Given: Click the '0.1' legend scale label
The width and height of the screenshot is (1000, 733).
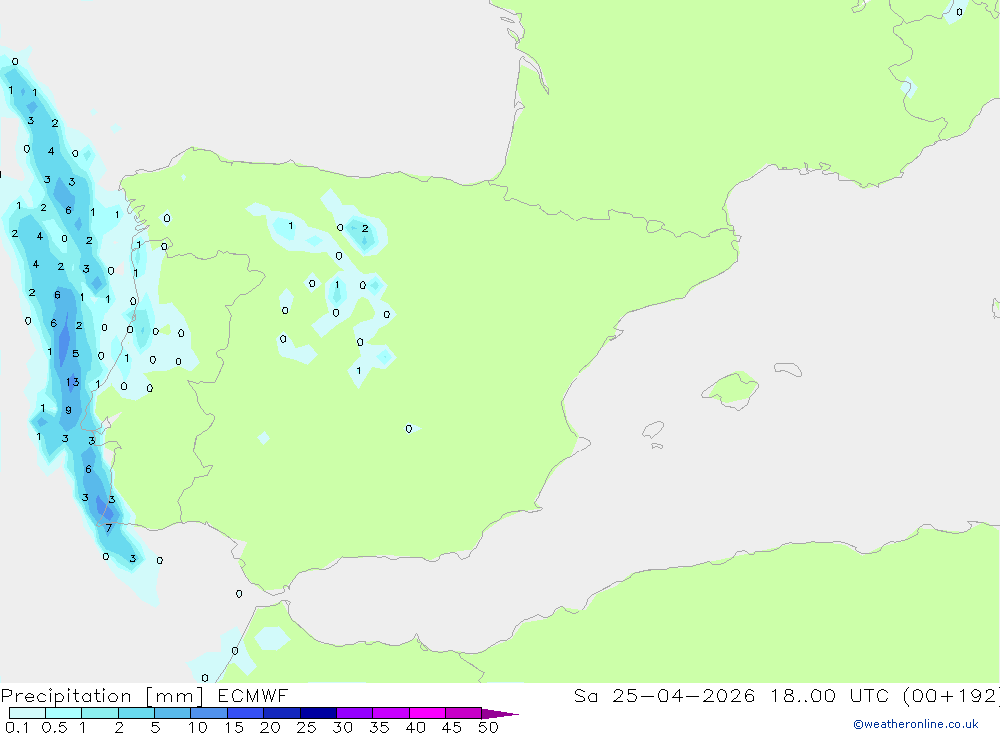Looking at the screenshot, I should [17, 727].
